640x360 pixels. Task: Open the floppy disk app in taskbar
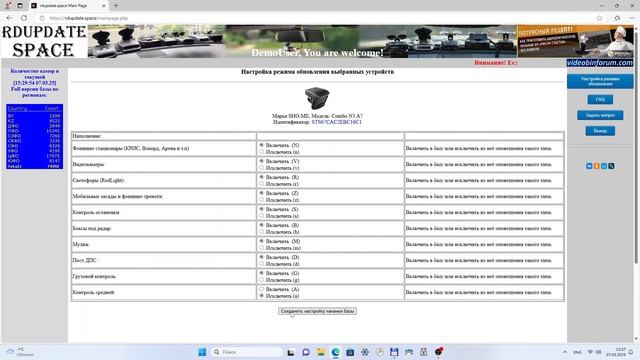pos(394,352)
